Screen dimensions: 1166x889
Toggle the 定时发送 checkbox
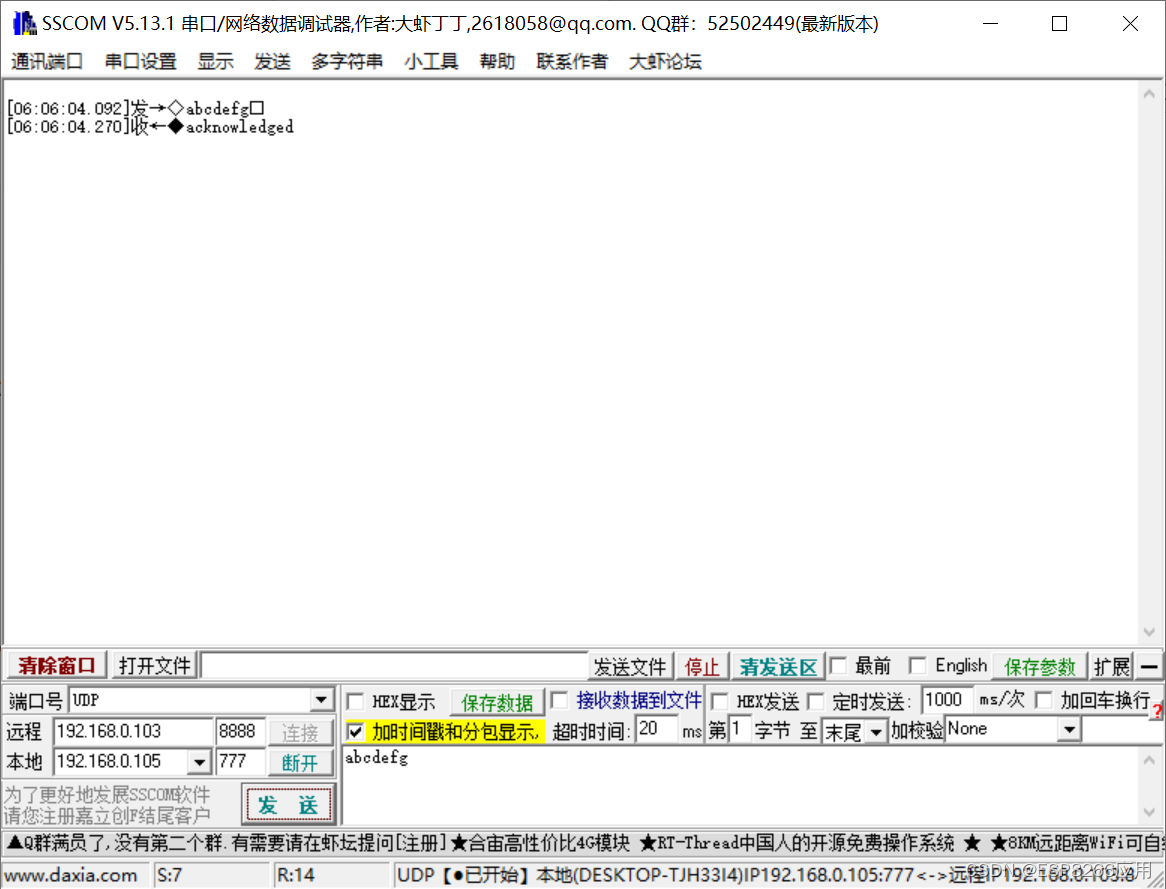[816, 702]
